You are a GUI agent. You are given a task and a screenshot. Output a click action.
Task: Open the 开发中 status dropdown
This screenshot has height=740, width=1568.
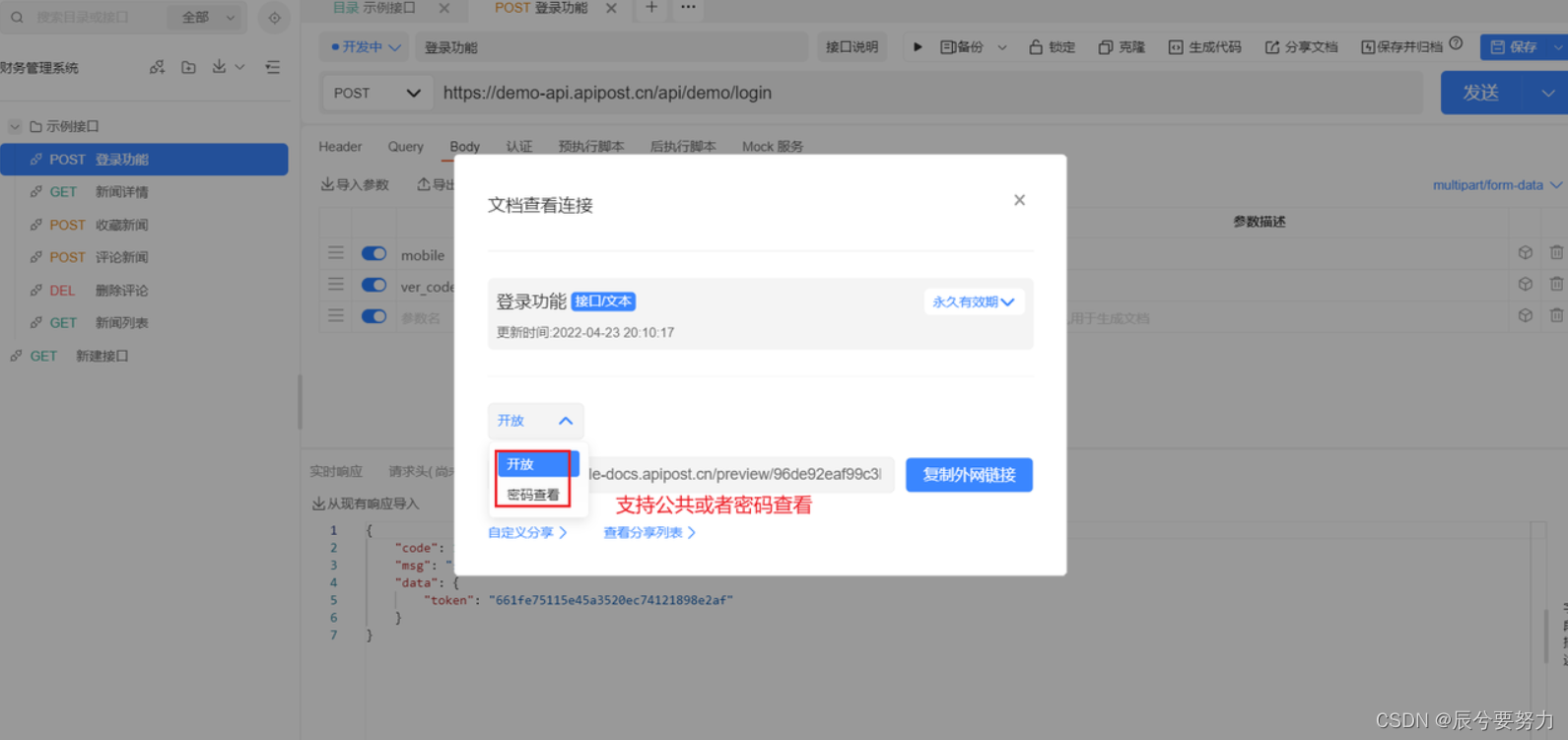click(x=365, y=46)
